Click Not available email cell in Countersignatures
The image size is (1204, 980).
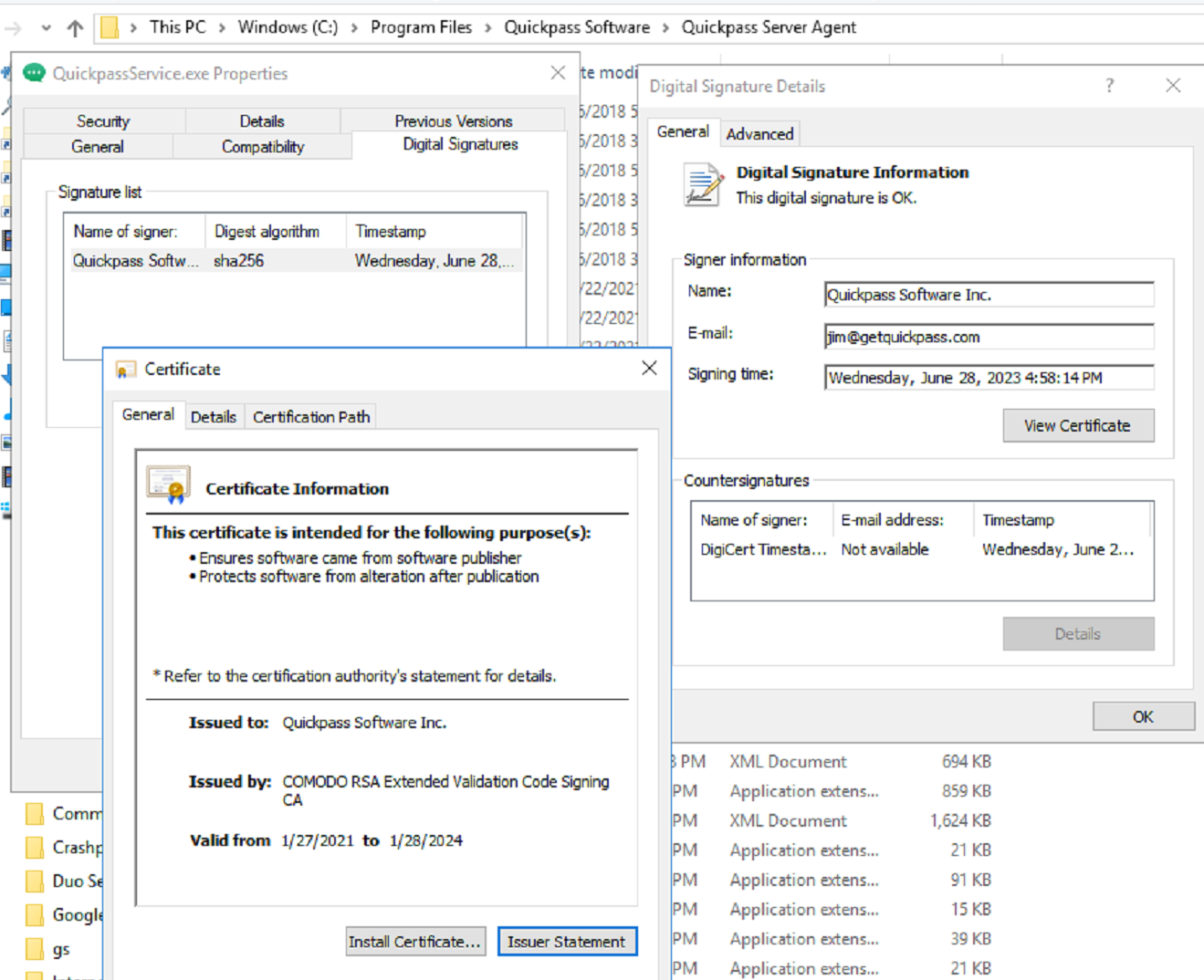885,549
